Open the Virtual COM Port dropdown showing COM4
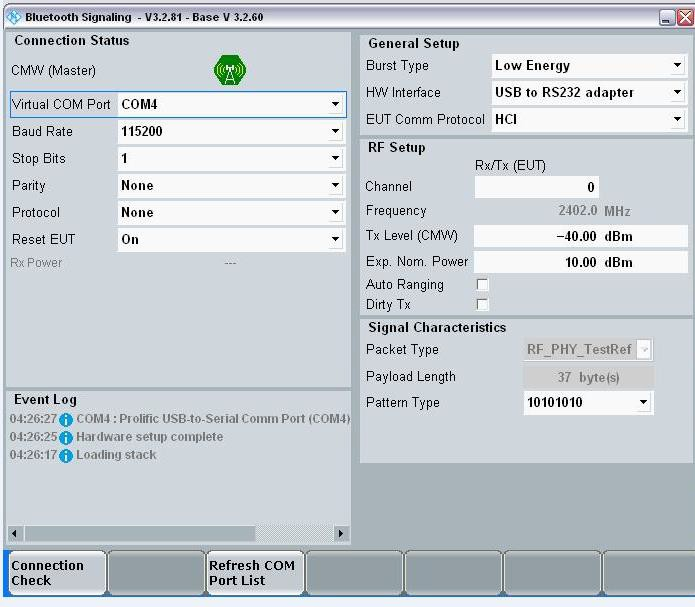Screen dimensions: 695x607 (x=231, y=105)
